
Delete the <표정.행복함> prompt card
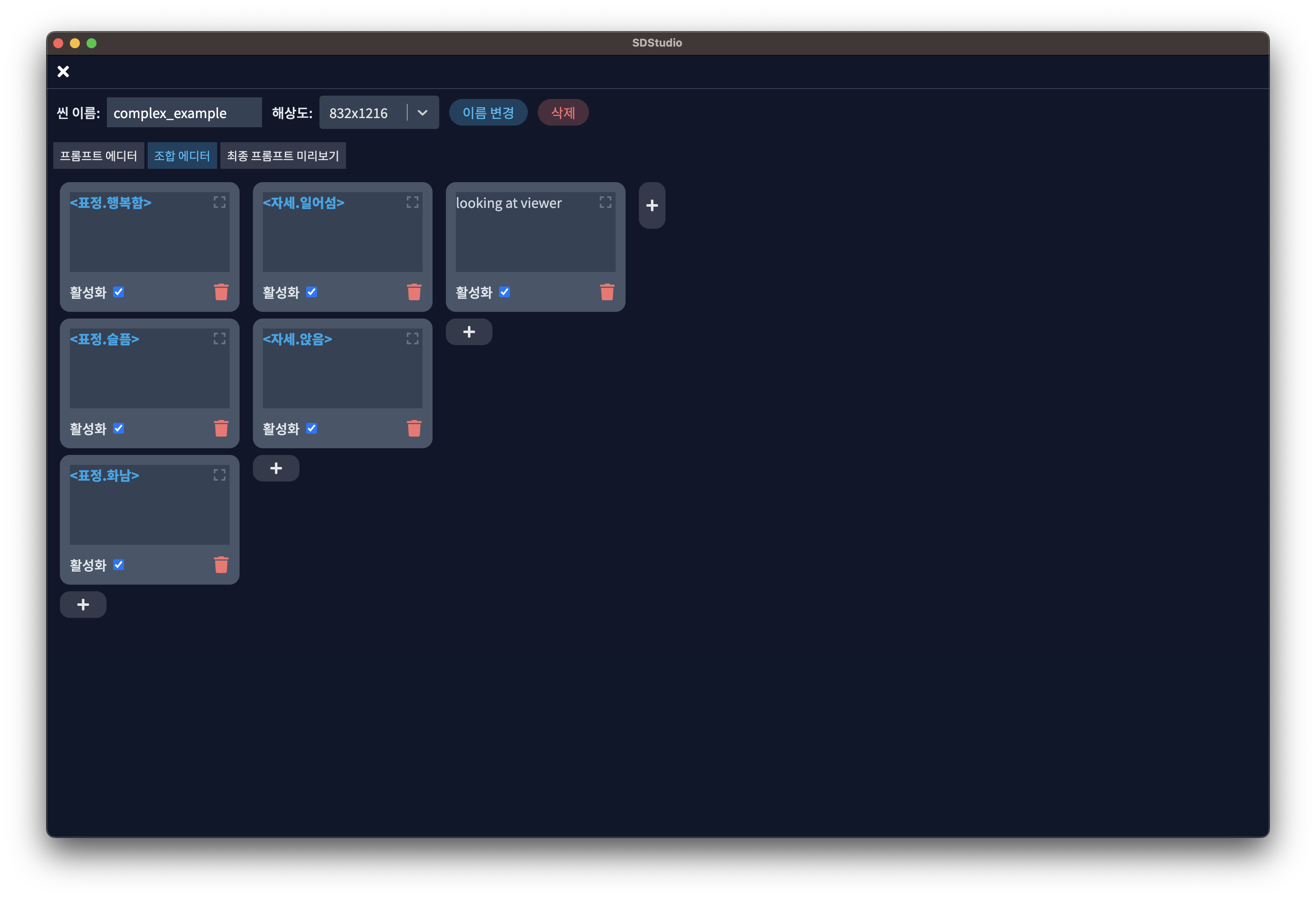coord(221,291)
